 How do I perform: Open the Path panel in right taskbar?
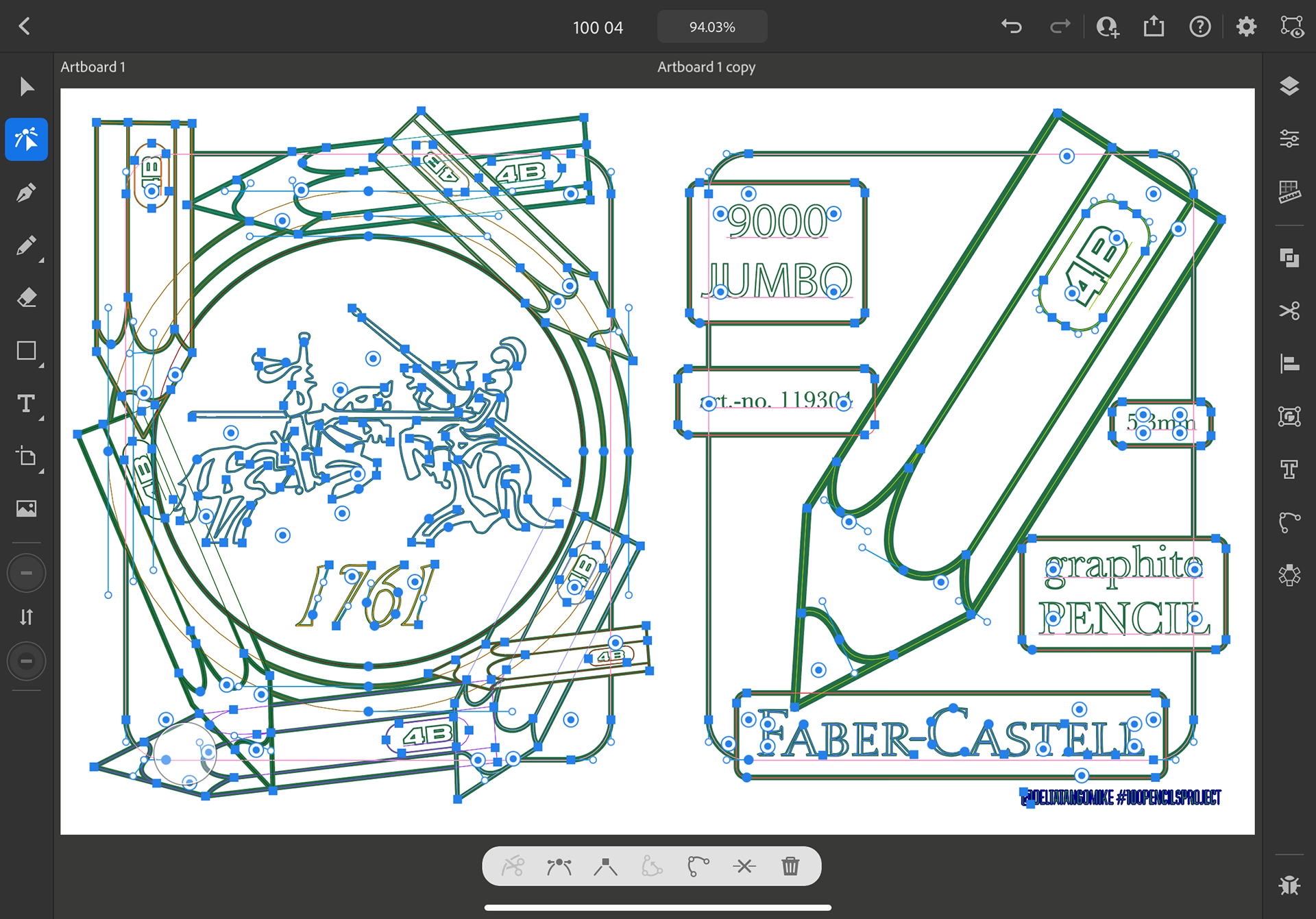coord(1289,522)
